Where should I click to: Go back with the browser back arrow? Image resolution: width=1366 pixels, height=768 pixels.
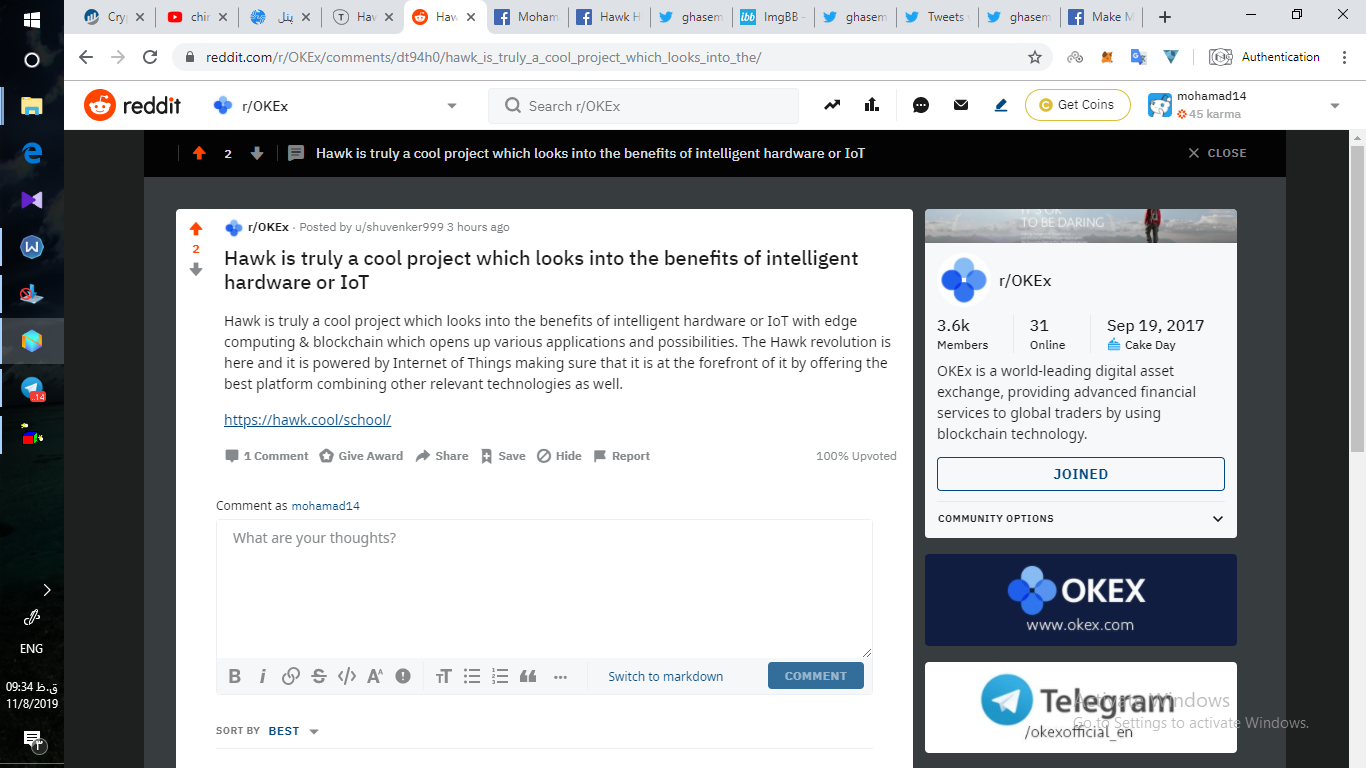tap(86, 57)
